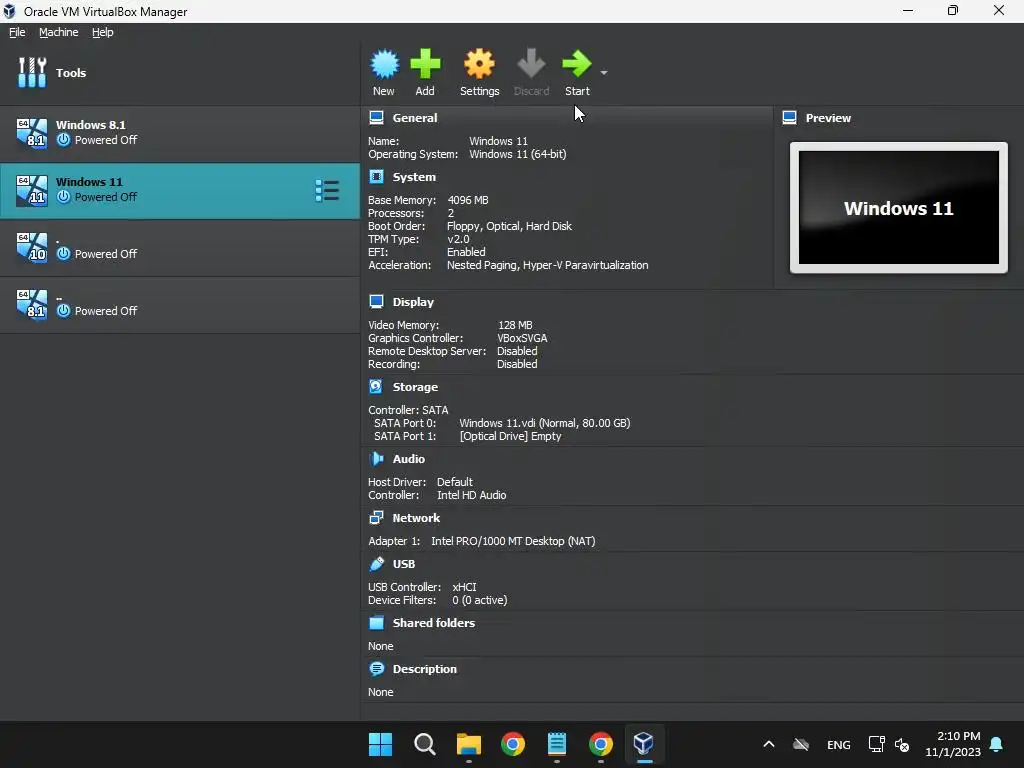Click the Intel HD Audio controller value
Viewport: 1024px width, 768px height.
pyautogui.click(x=472, y=495)
